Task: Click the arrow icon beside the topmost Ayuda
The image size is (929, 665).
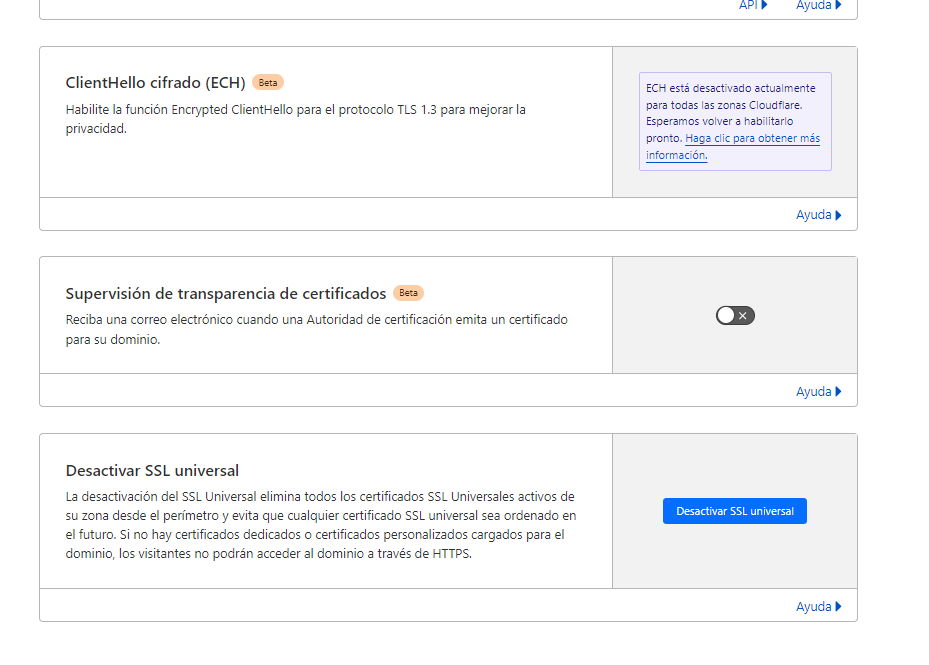Action: [x=838, y=5]
